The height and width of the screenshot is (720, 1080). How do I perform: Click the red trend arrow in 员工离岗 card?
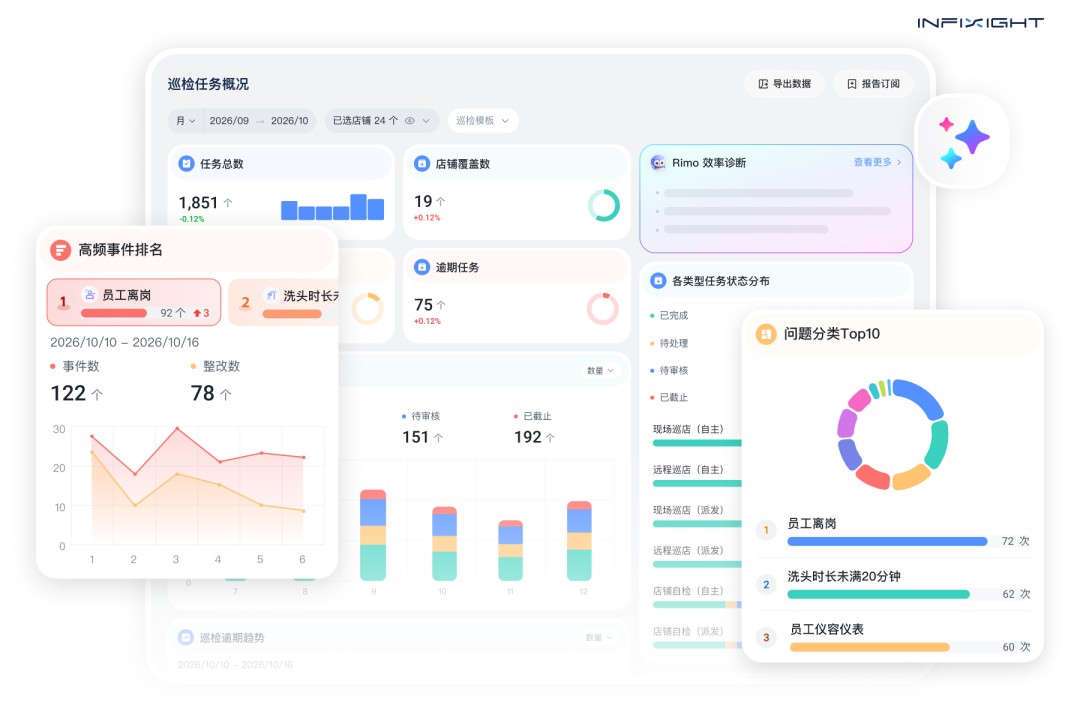pos(197,313)
